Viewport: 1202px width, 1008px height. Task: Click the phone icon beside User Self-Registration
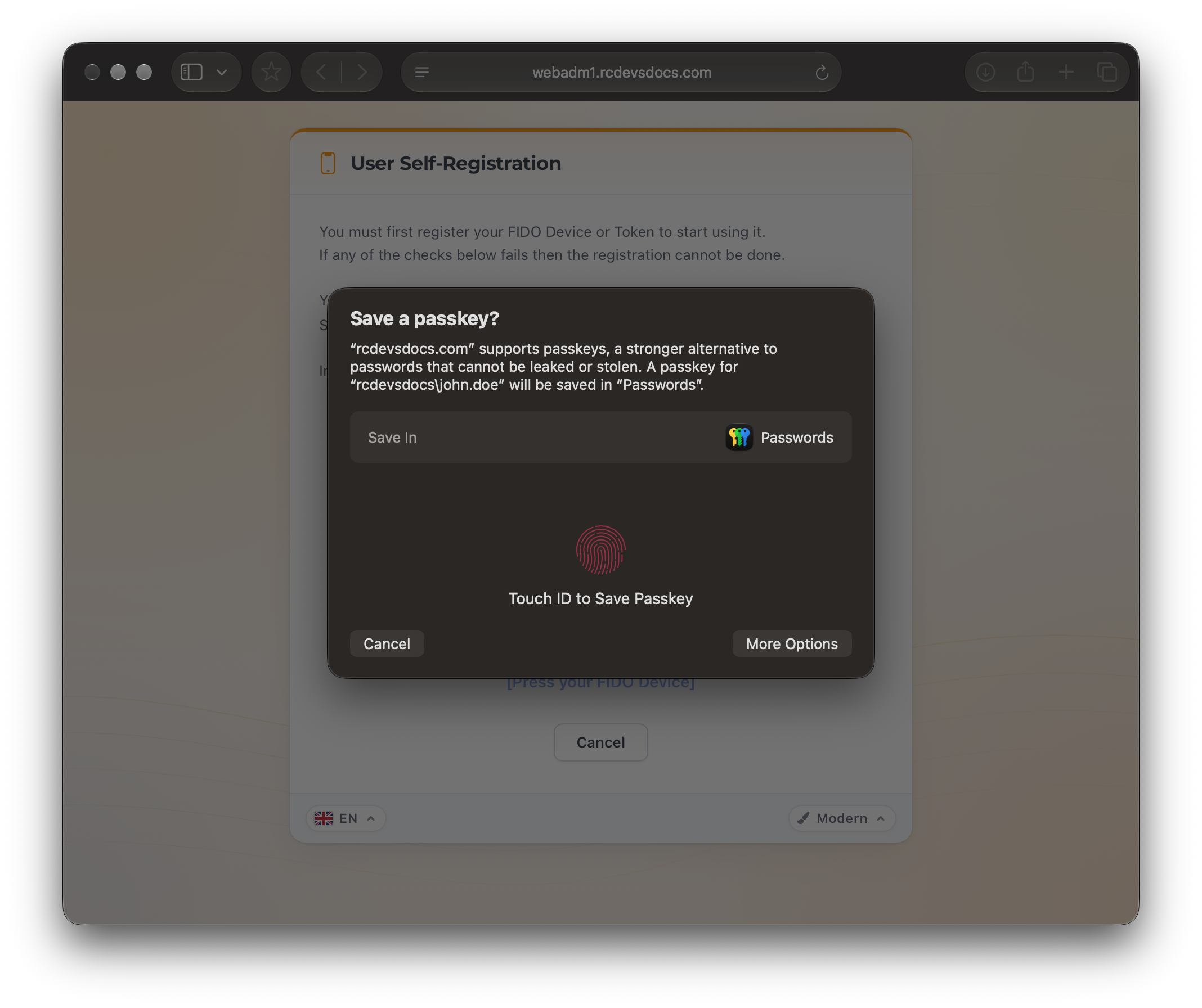click(x=328, y=163)
